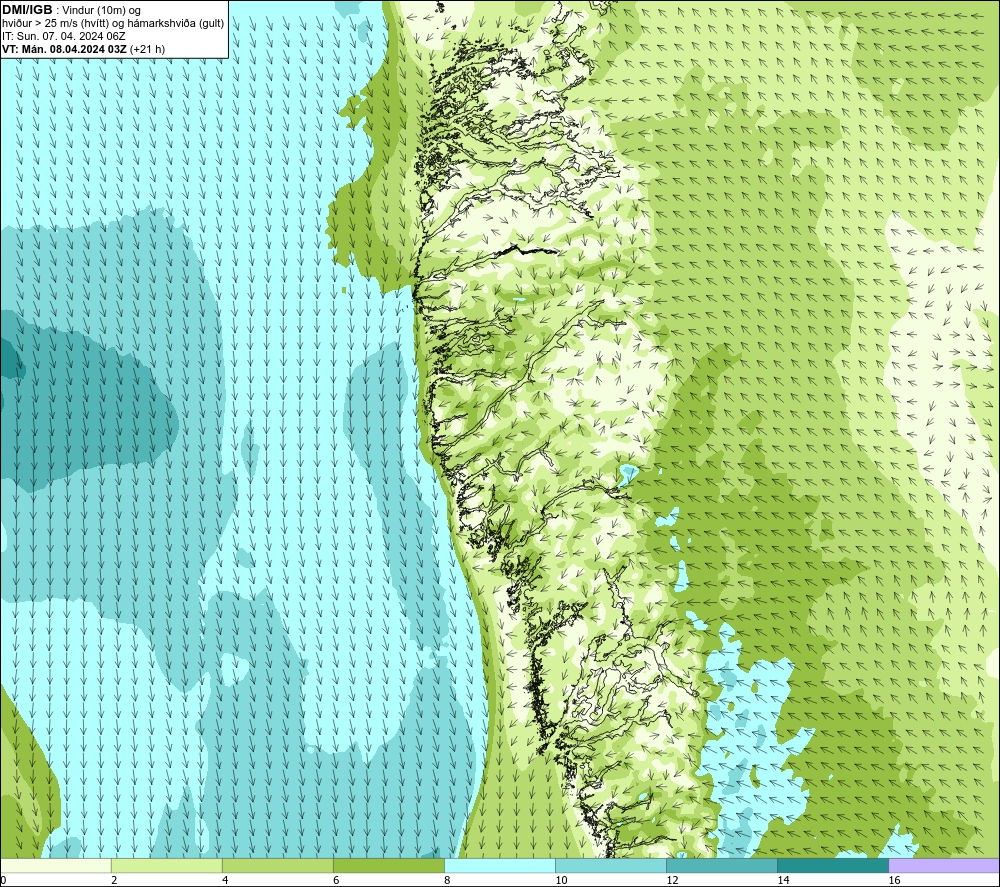This screenshot has height=887, width=1000.
Task: Click the 10–12 m/s turquoise swatch
Action: (611, 866)
